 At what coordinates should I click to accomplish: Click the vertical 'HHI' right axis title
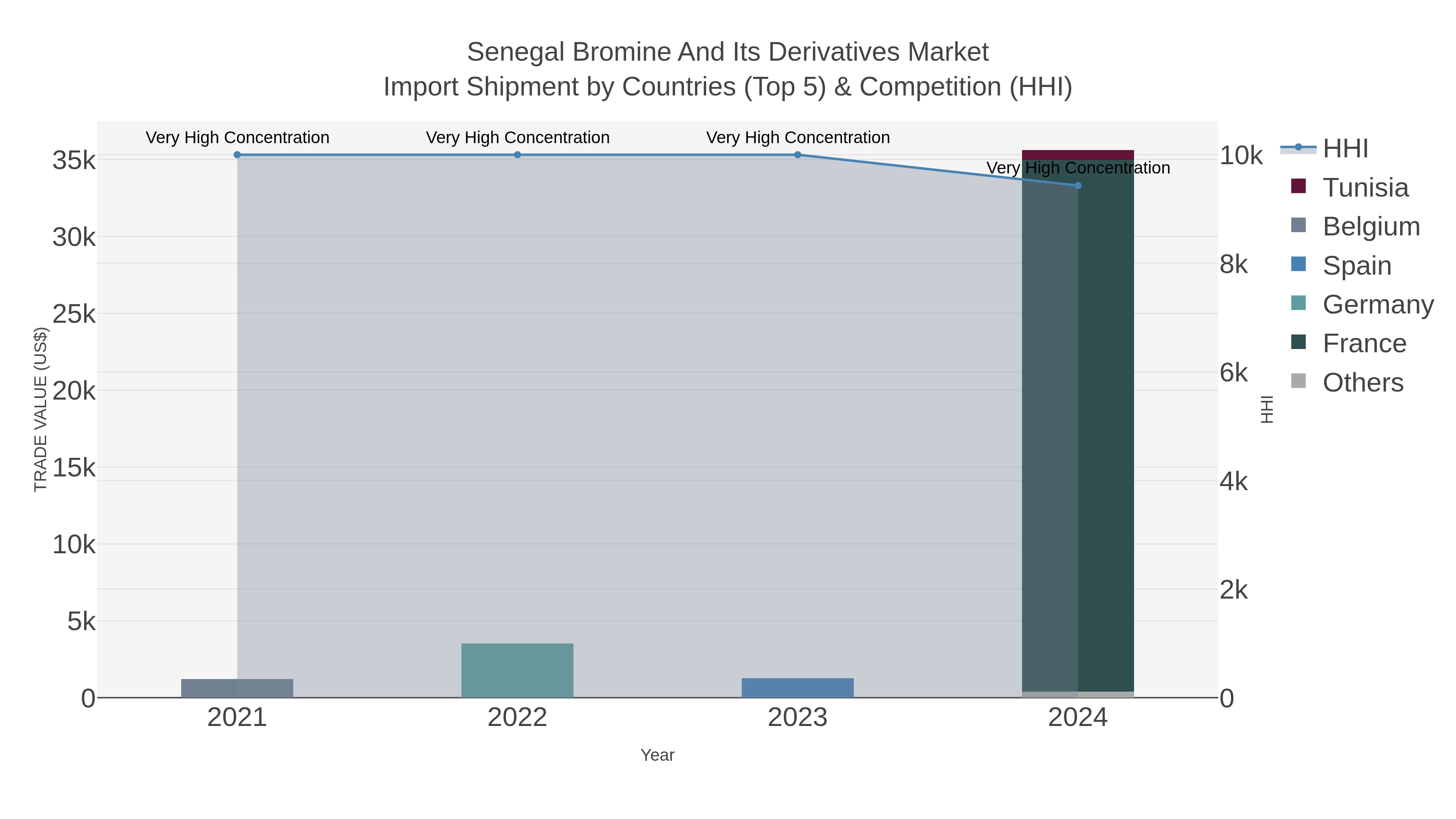coord(1267,409)
